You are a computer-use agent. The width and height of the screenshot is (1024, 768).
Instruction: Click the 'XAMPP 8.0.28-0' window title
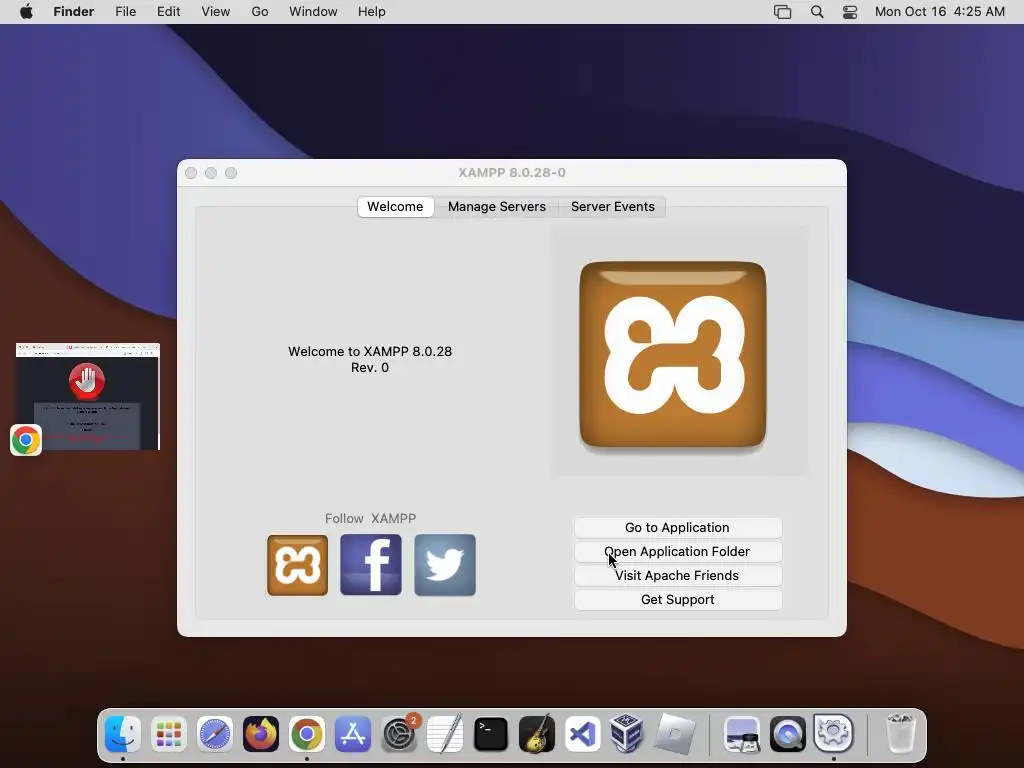[x=512, y=173]
